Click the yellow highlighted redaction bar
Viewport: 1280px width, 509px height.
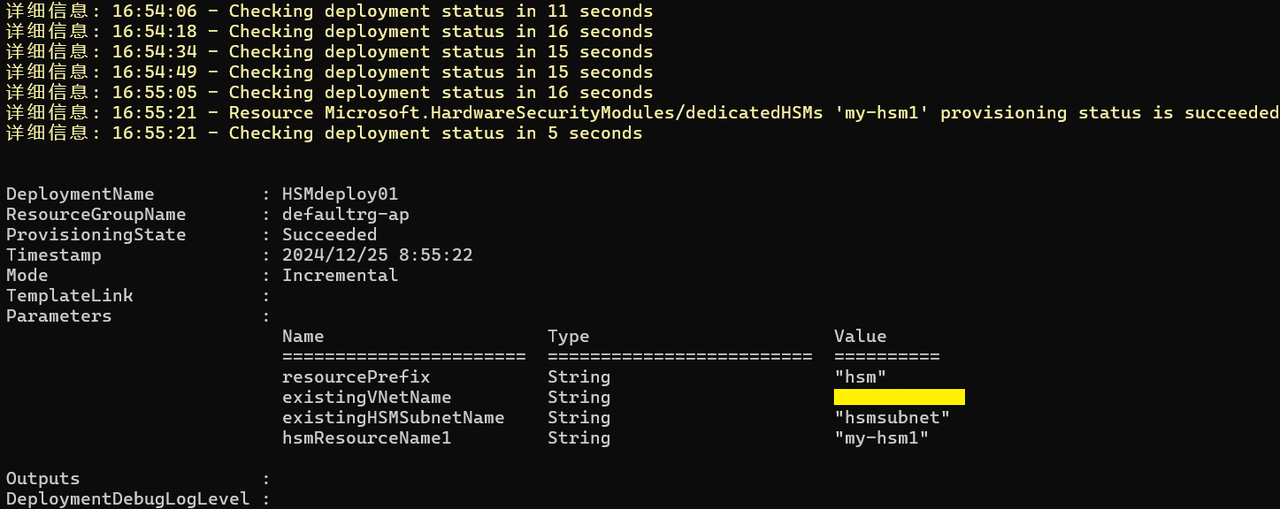(899, 397)
